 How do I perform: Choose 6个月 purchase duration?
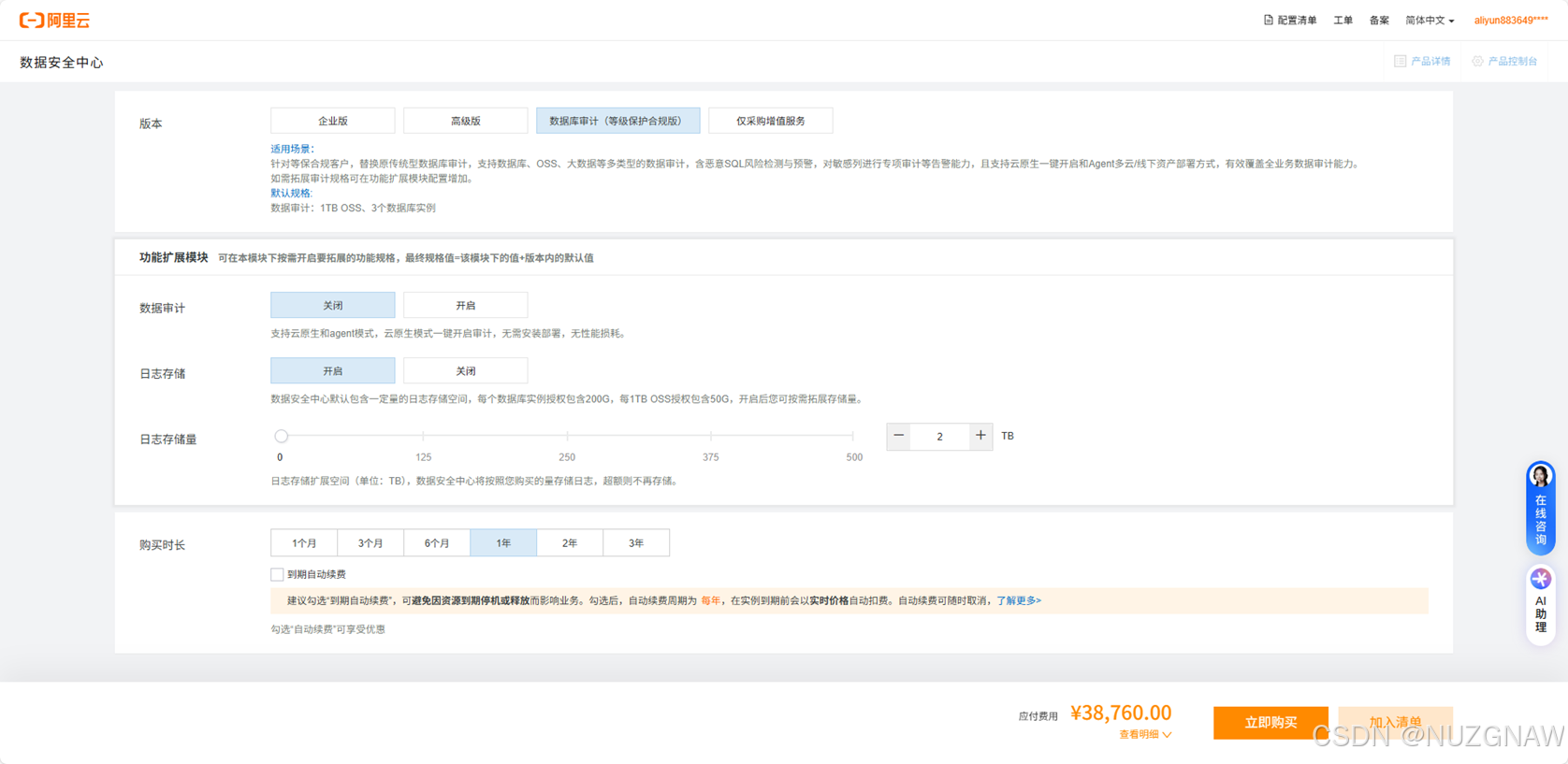[437, 542]
